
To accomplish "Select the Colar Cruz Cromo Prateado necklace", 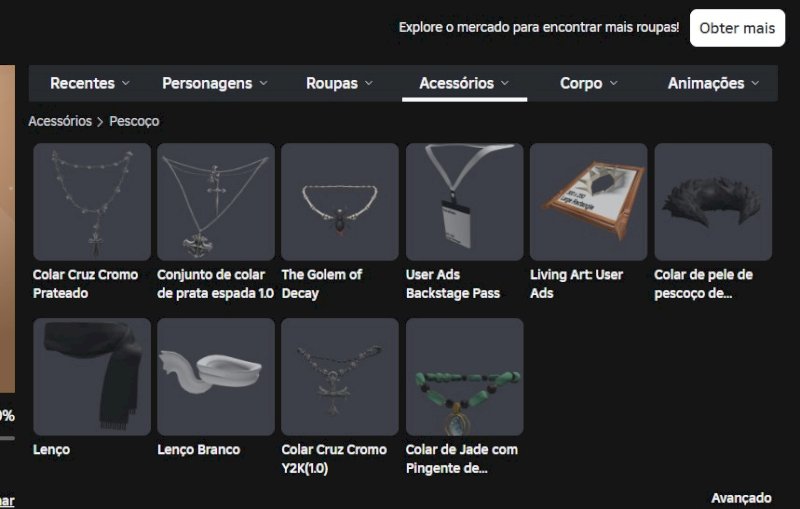I will tap(92, 202).
